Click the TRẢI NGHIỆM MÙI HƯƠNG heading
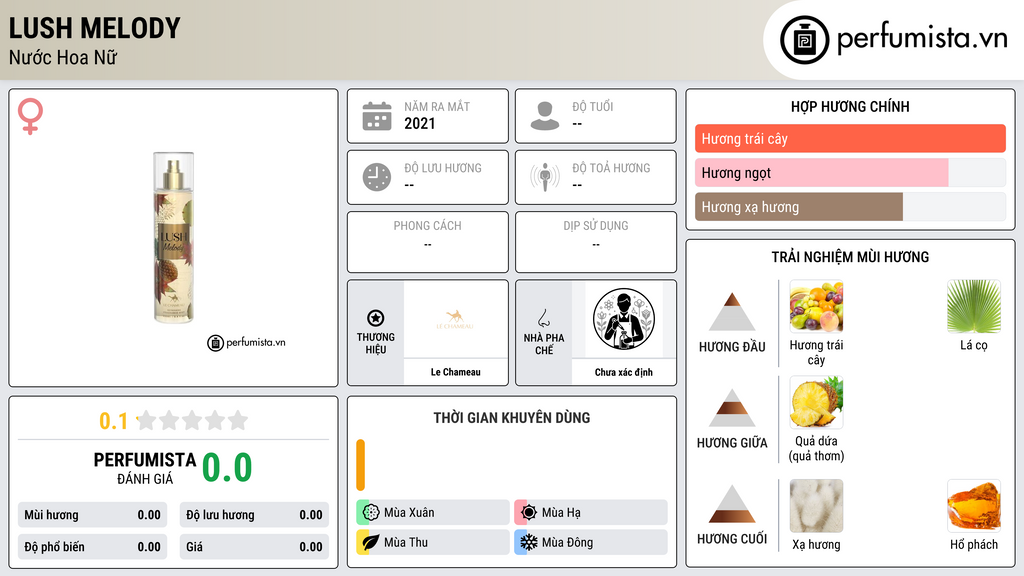Viewport: 1024px width, 576px height. [850, 257]
